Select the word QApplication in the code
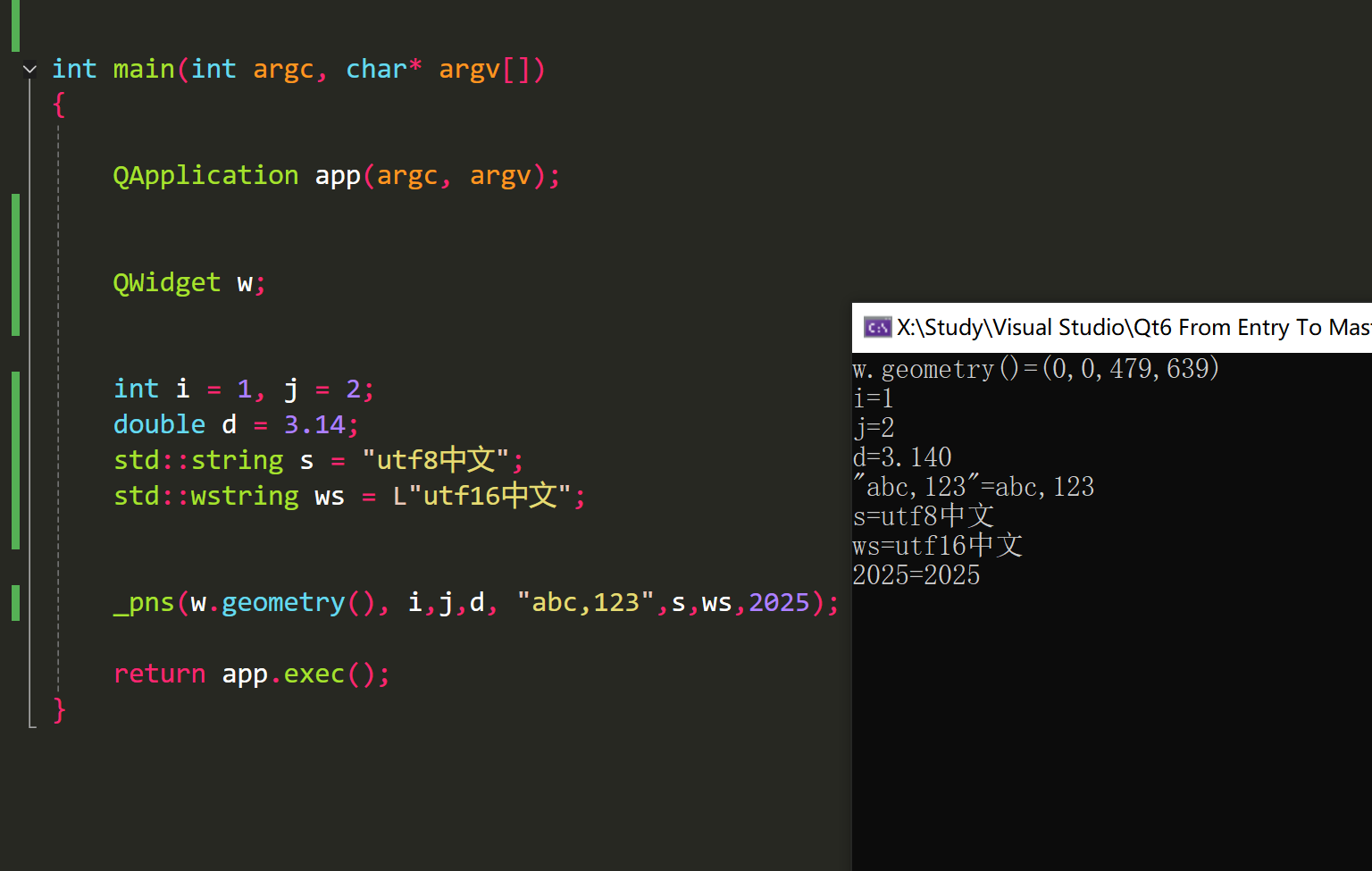1372x871 pixels. [205, 175]
